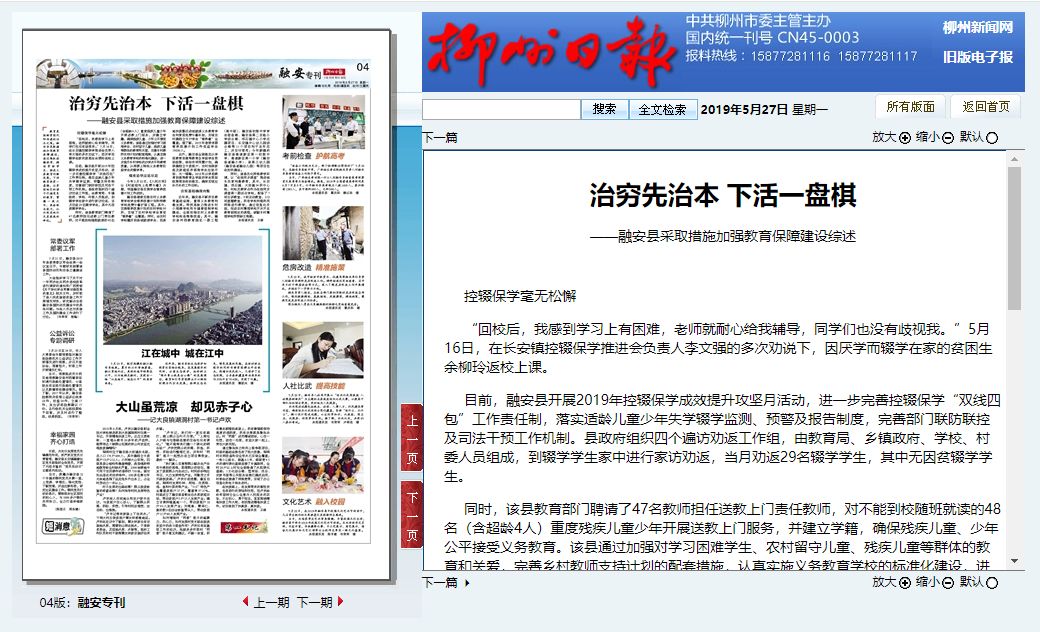Select the 返回首页 tab
This screenshot has height=632, width=1040.
pyautogui.click(x=986, y=107)
